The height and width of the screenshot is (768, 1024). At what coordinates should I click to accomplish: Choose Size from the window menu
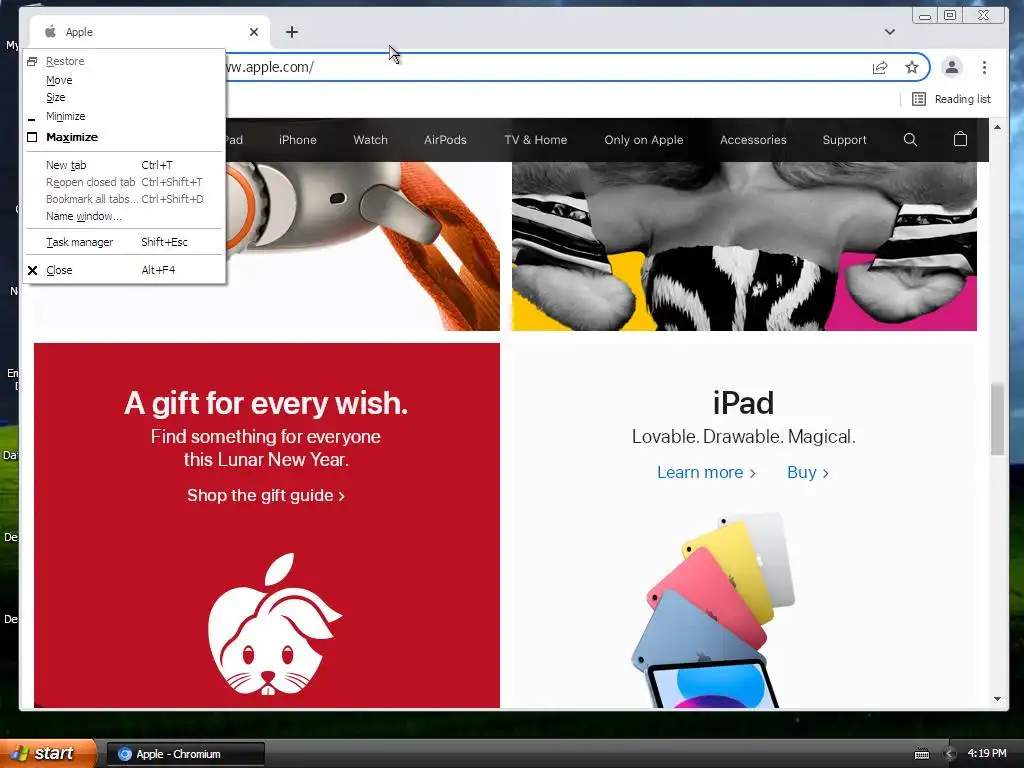pyautogui.click(x=124, y=97)
